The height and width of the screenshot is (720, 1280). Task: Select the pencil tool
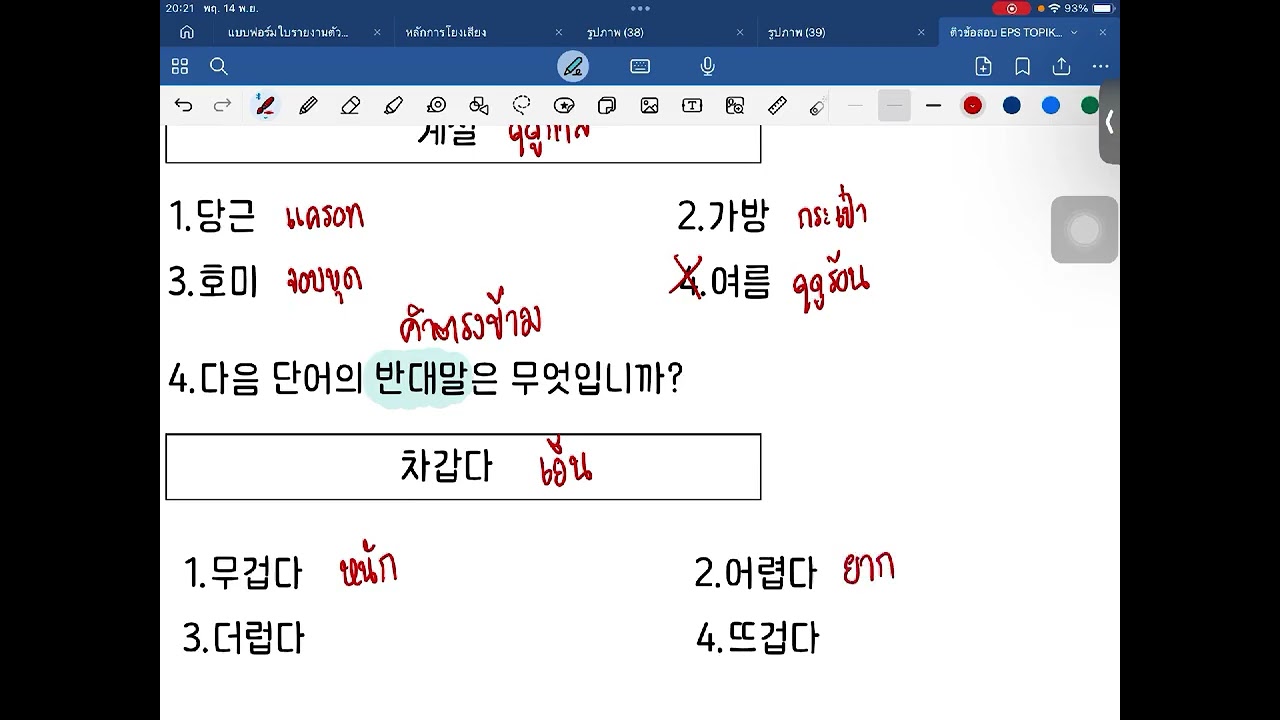click(x=308, y=105)
